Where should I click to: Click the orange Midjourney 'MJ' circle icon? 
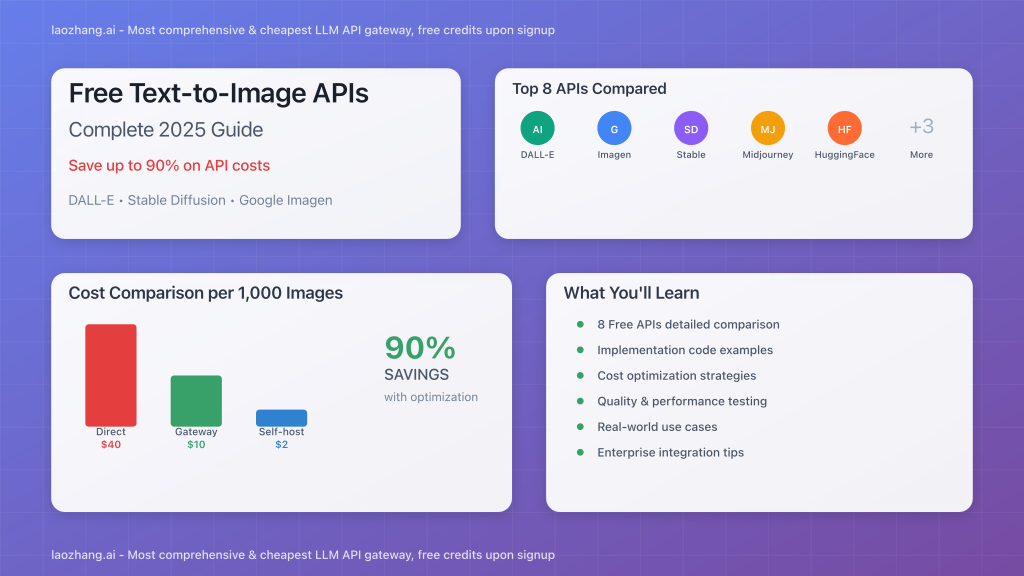tap(767, 128)
